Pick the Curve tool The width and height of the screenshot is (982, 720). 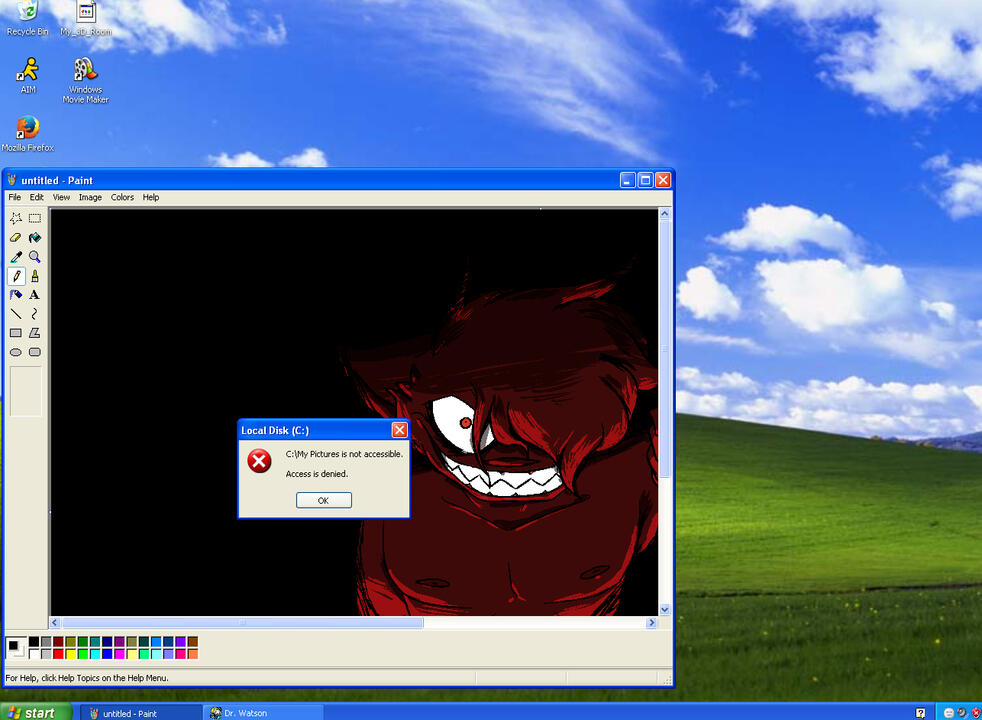[x=35, y=314]
